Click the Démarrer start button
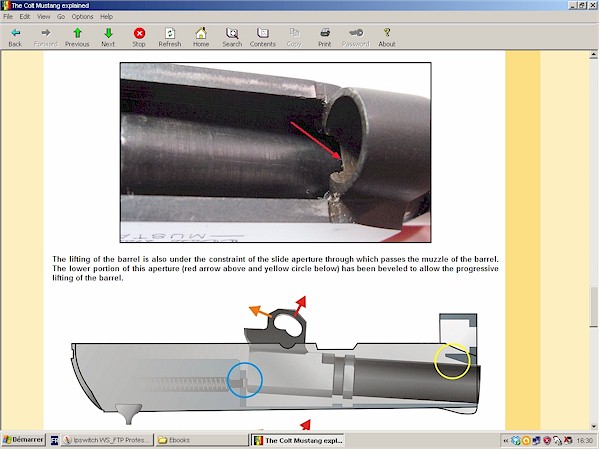 [x=23, y=440]
